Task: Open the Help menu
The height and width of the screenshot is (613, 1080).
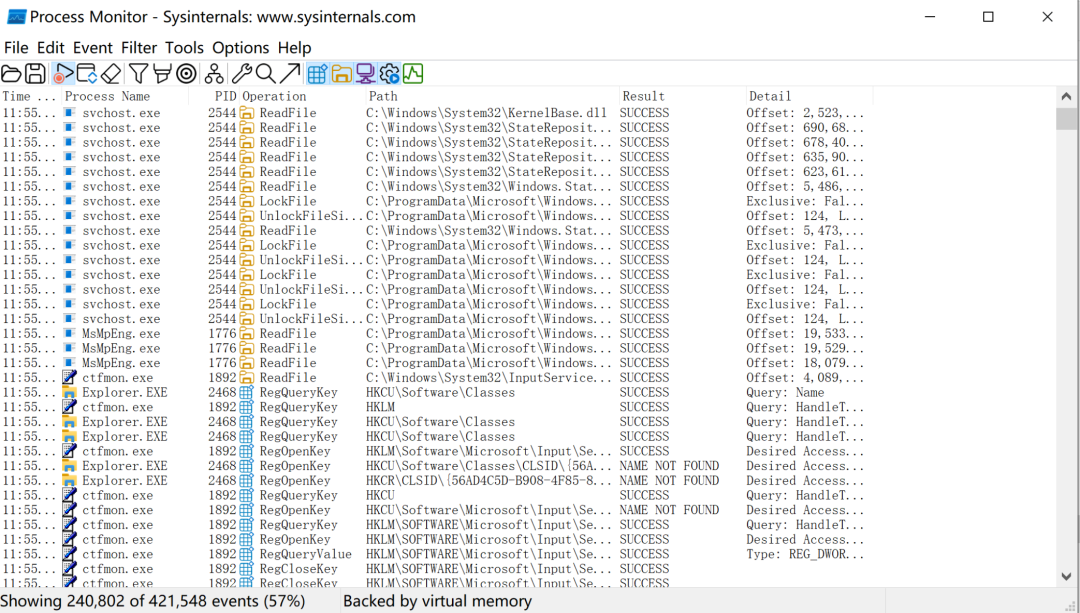Action: [x=295, y=48]
